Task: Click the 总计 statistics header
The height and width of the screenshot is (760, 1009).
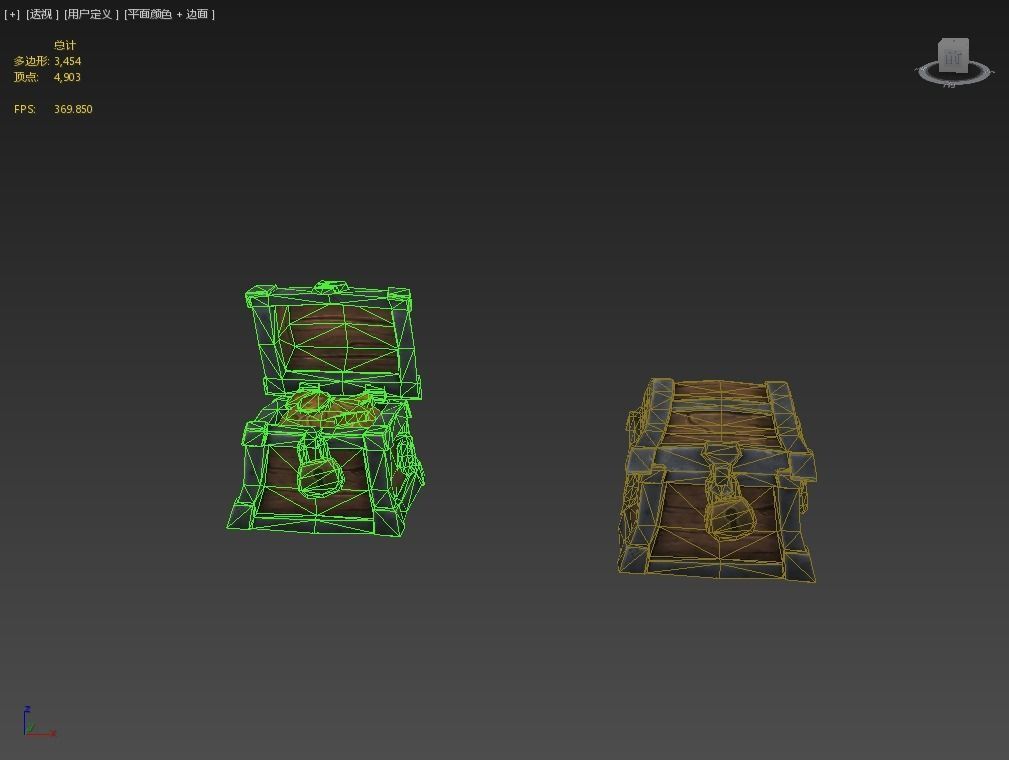Action: coord(64,45)
